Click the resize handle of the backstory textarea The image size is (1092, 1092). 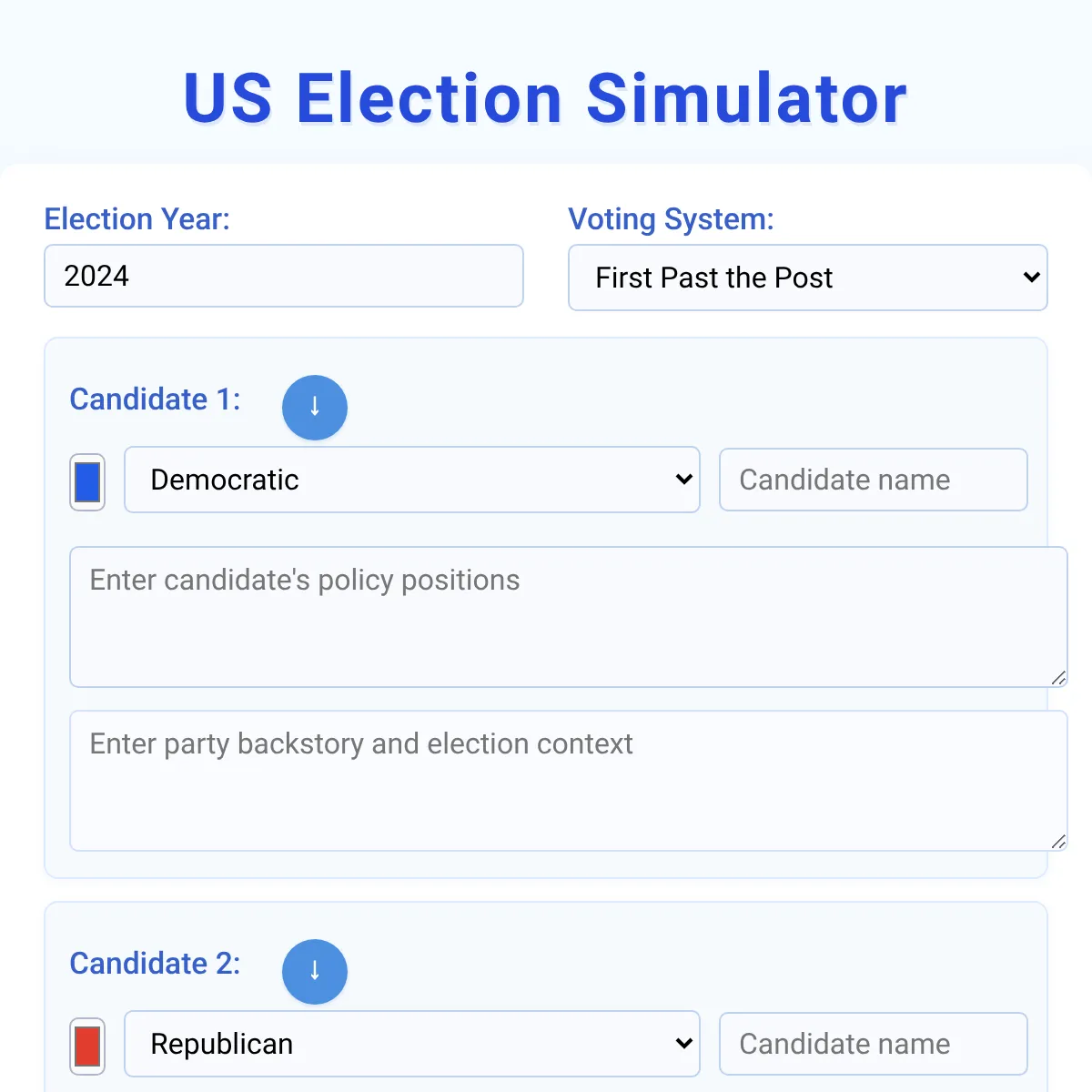[1058, 841]
